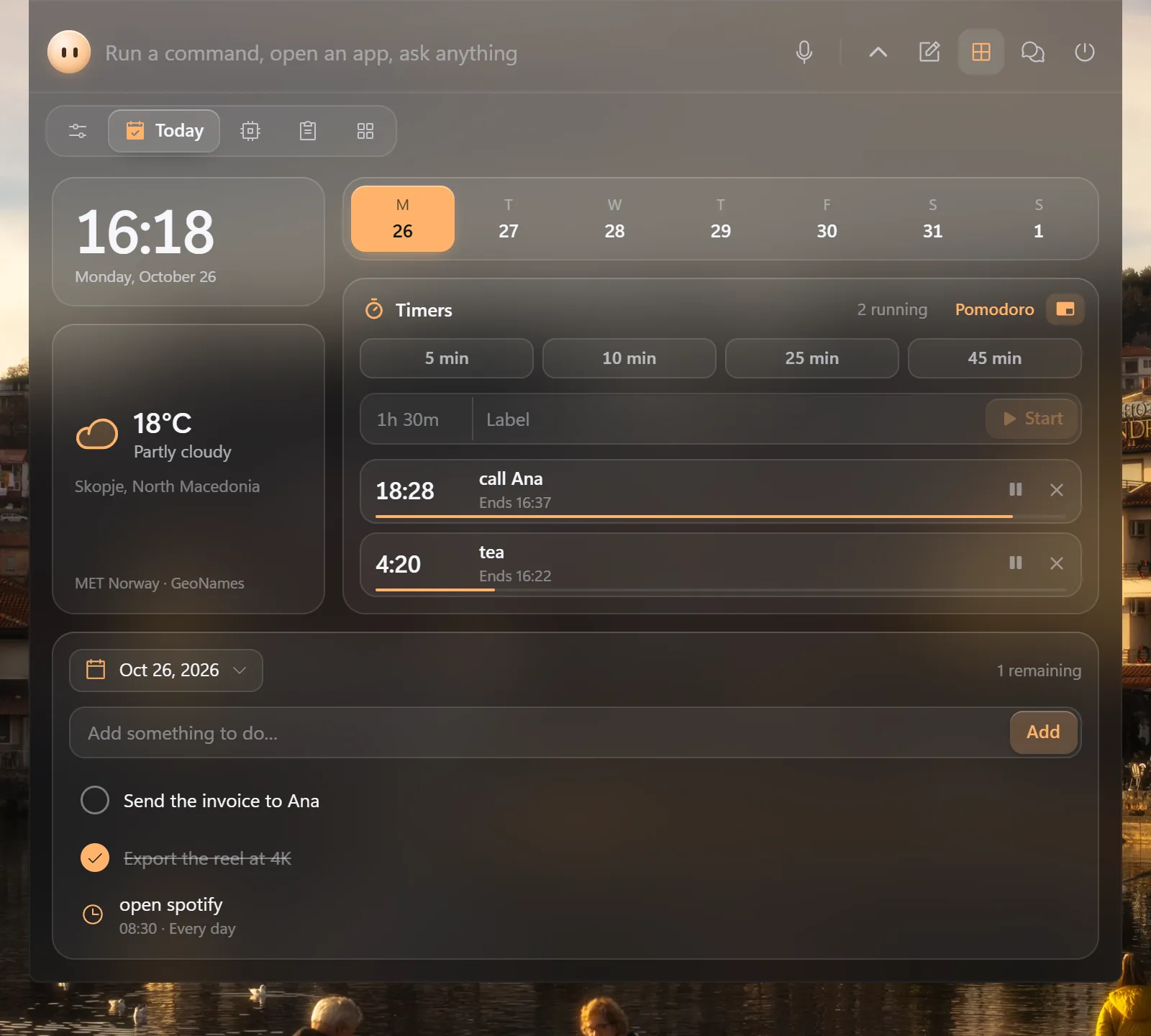This screenshot has height=1036, width=1151.
Task: Open the sliders settings tab
Action: (78, 131)
